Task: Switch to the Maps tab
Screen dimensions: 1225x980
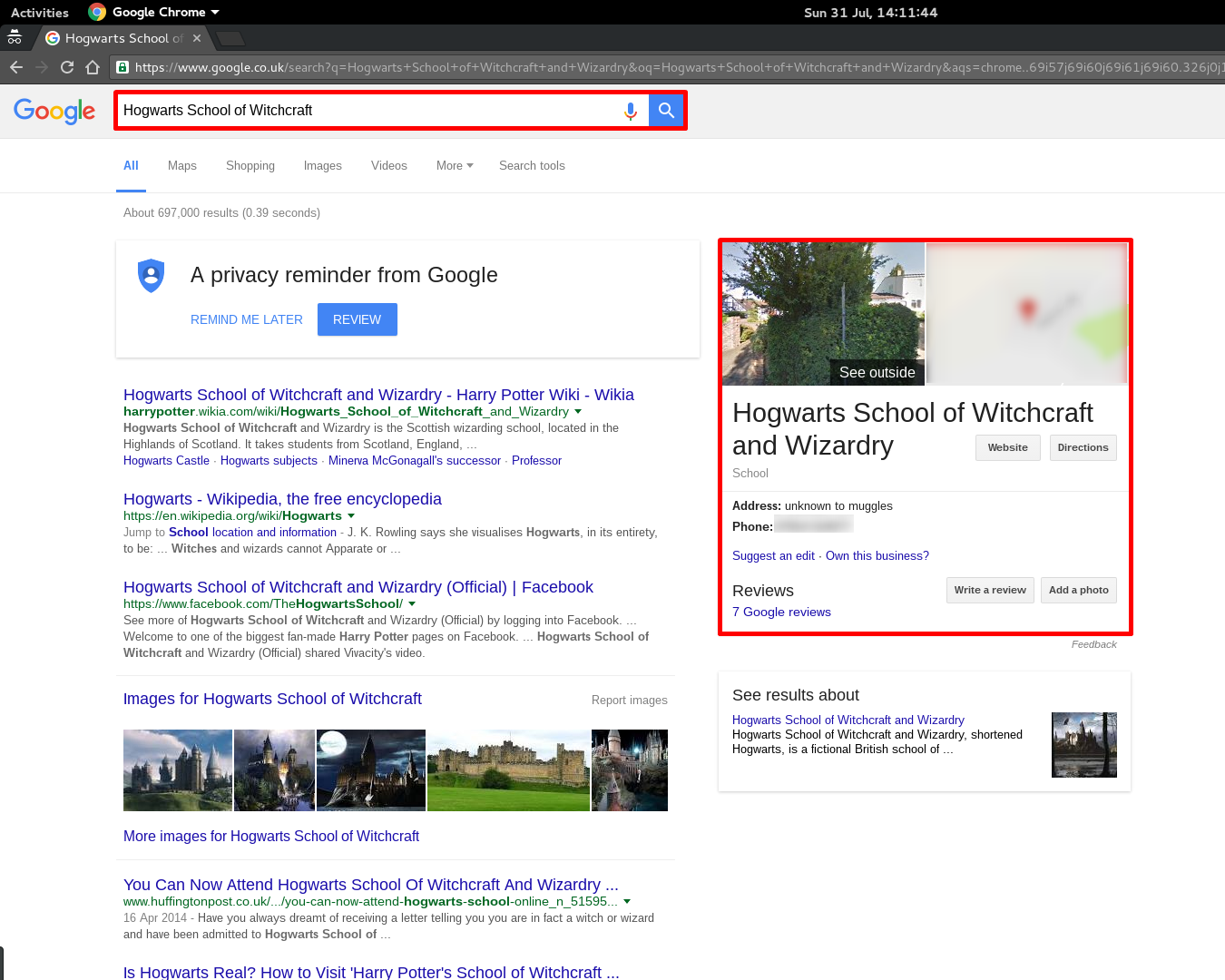Action: click(x=182, y=166)
